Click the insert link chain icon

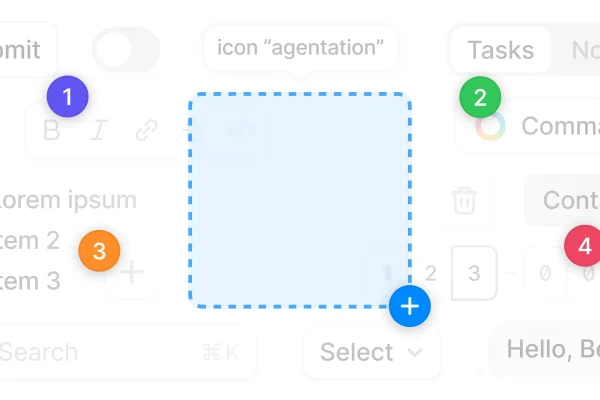pos(147,130)
